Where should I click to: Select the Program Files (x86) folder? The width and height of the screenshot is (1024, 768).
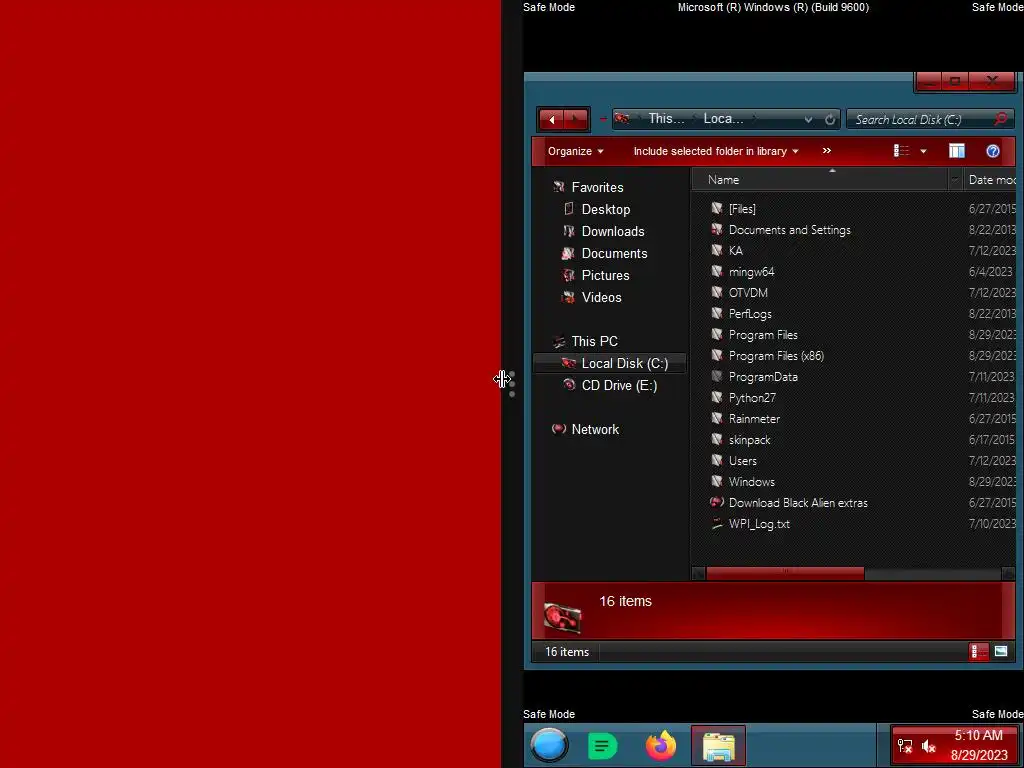(776, 356)
